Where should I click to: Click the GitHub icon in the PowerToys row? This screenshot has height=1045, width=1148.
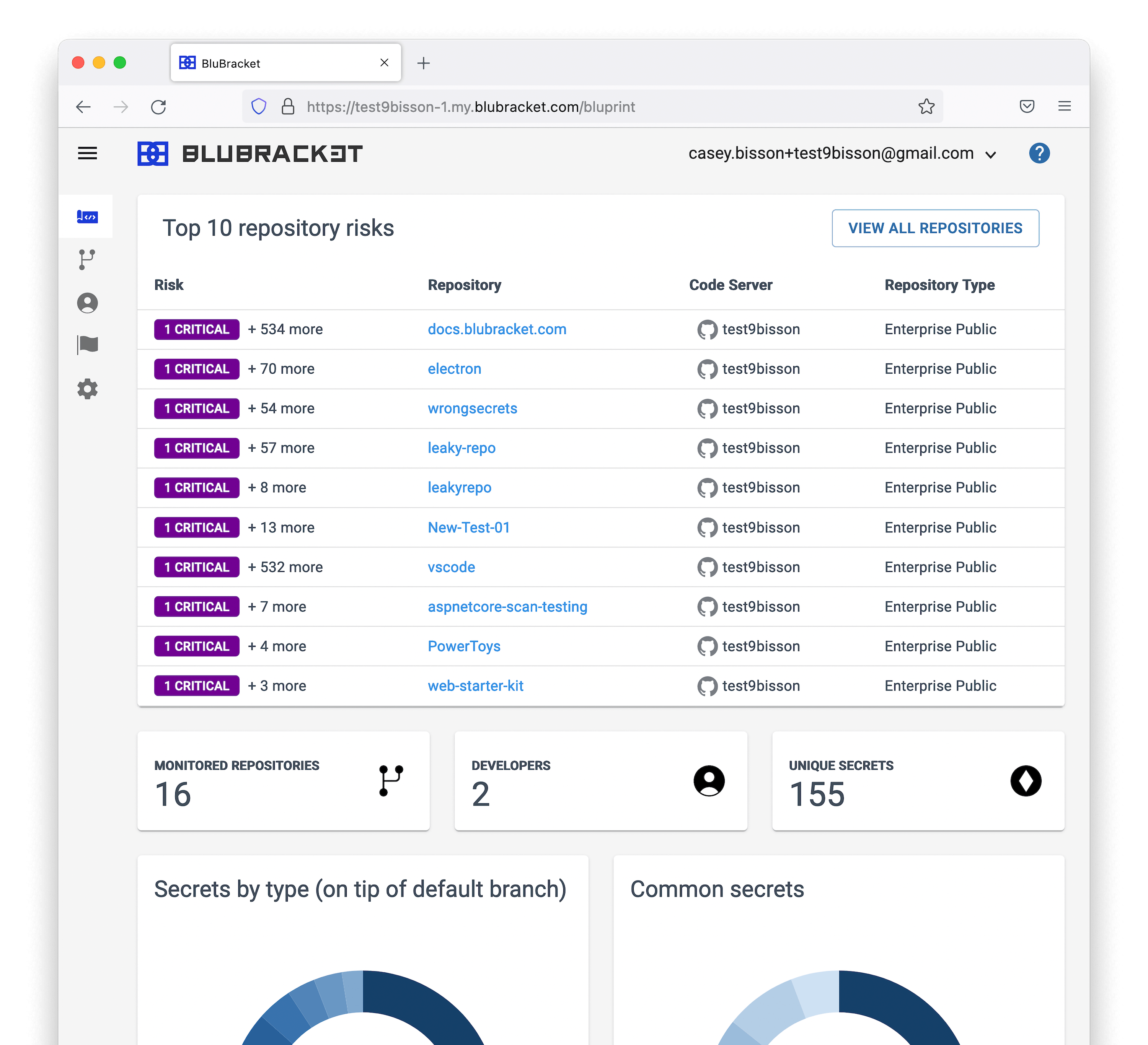[707, 646]
